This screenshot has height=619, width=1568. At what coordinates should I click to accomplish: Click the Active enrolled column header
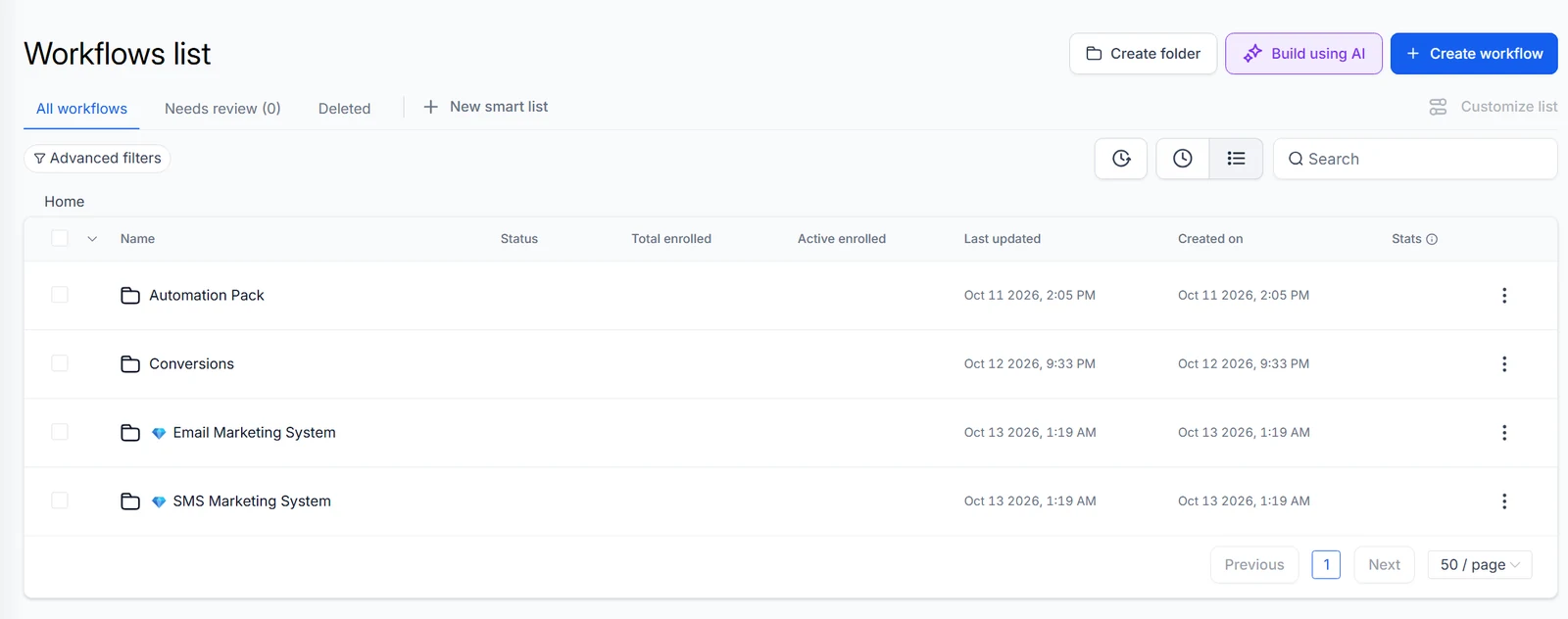click(x=842, y=239)
